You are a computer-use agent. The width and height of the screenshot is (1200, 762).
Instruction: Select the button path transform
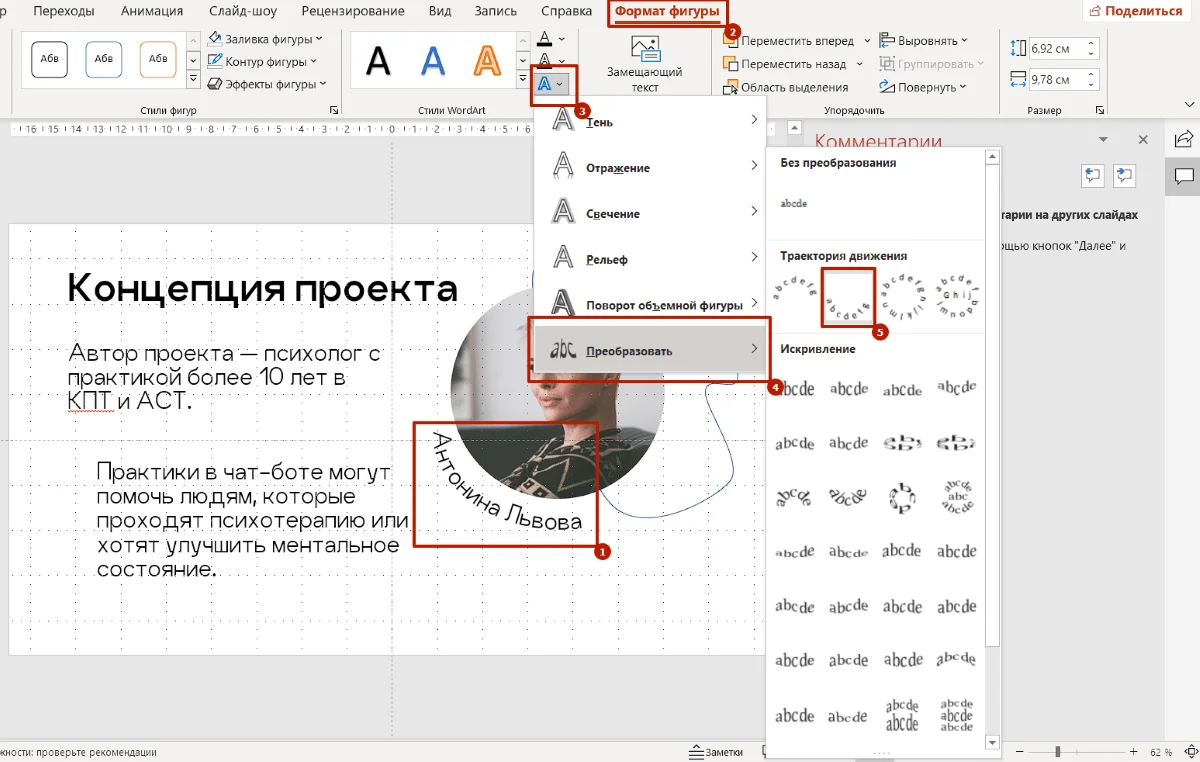956,295
